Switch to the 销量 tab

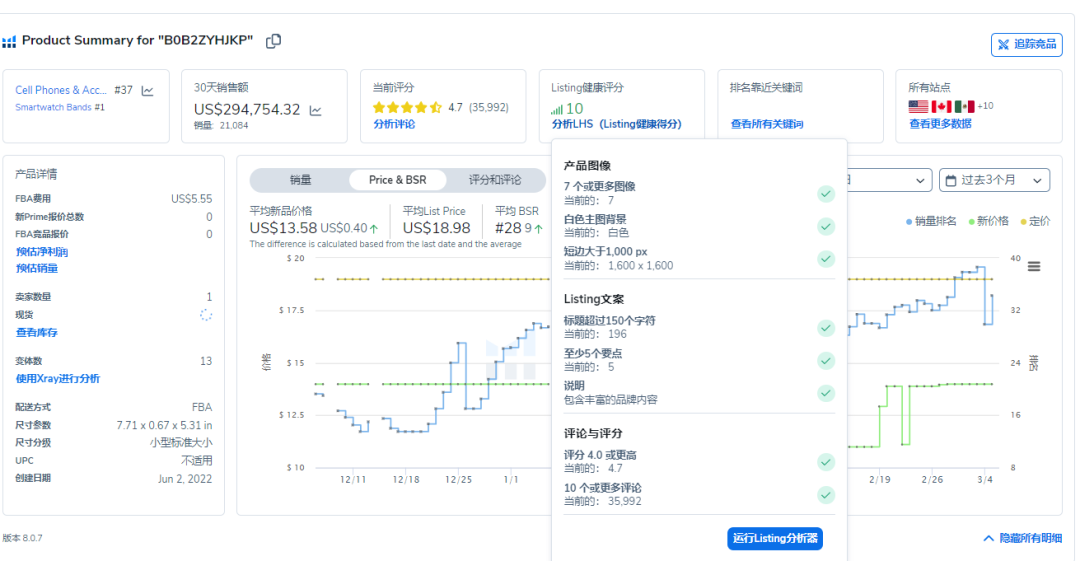pos(300,180)
